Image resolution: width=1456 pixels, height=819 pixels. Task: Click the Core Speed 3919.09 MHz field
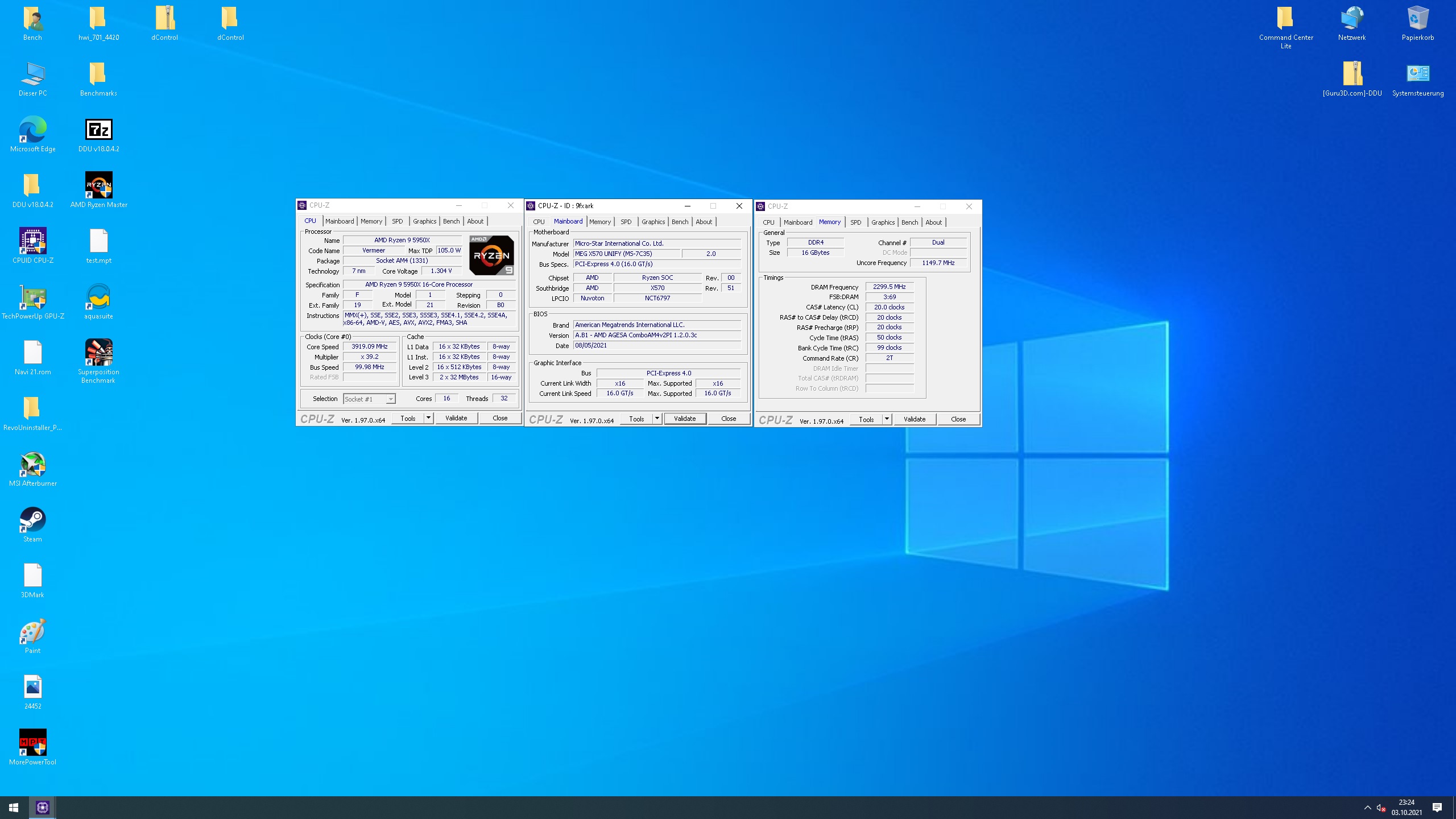point(370,346)
